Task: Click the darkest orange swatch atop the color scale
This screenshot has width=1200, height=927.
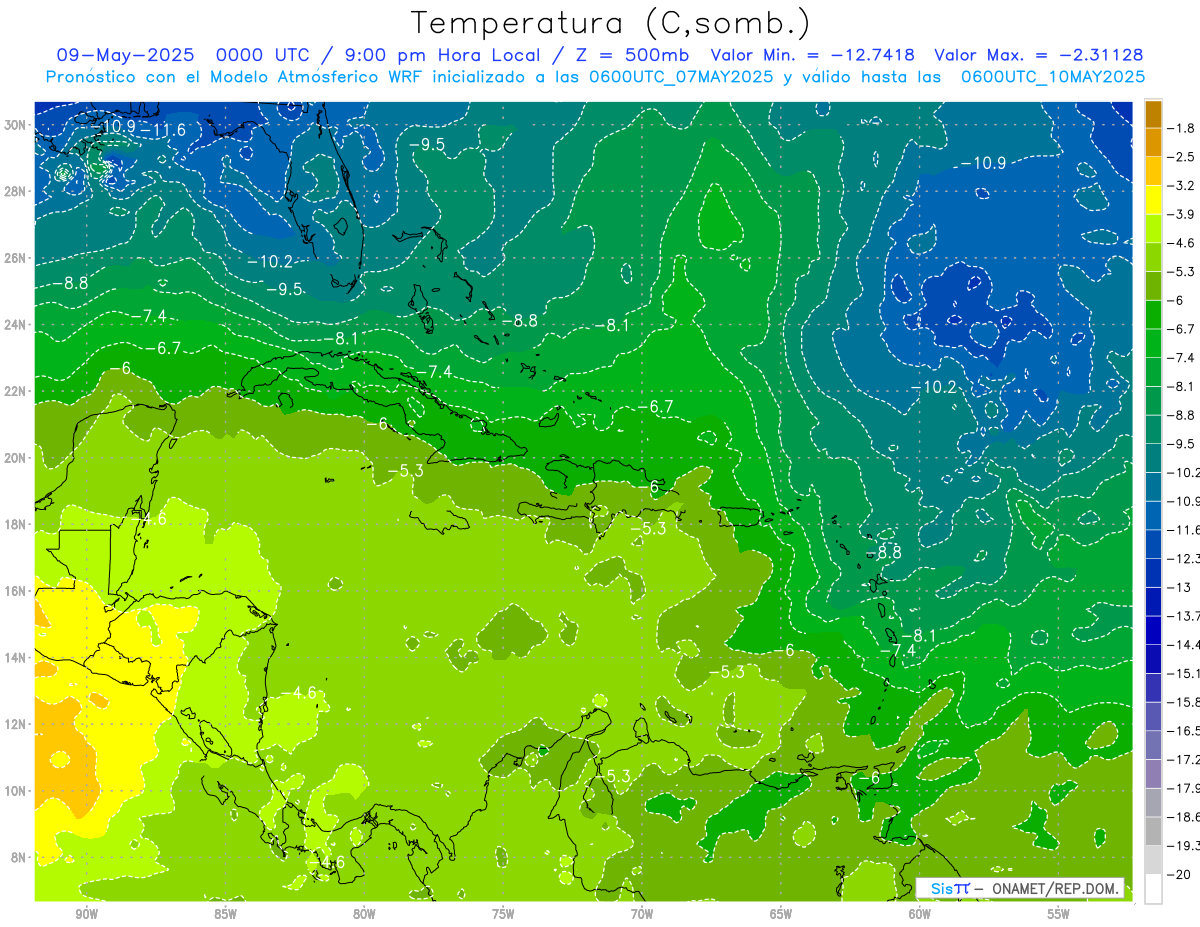Action: click(x=1154, y=114)
